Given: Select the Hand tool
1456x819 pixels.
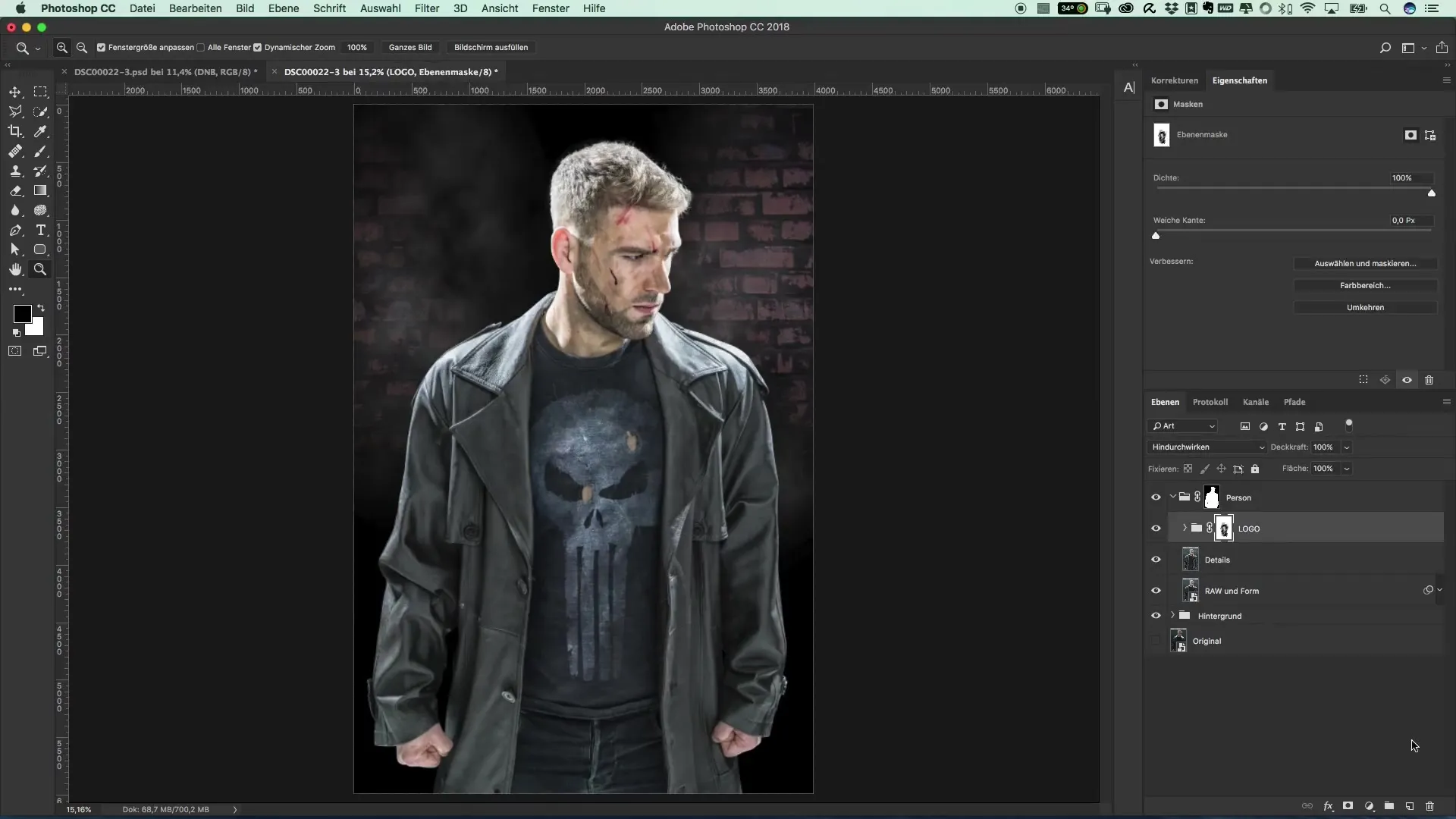Looking at the screenshot, I should click(15, 269).
